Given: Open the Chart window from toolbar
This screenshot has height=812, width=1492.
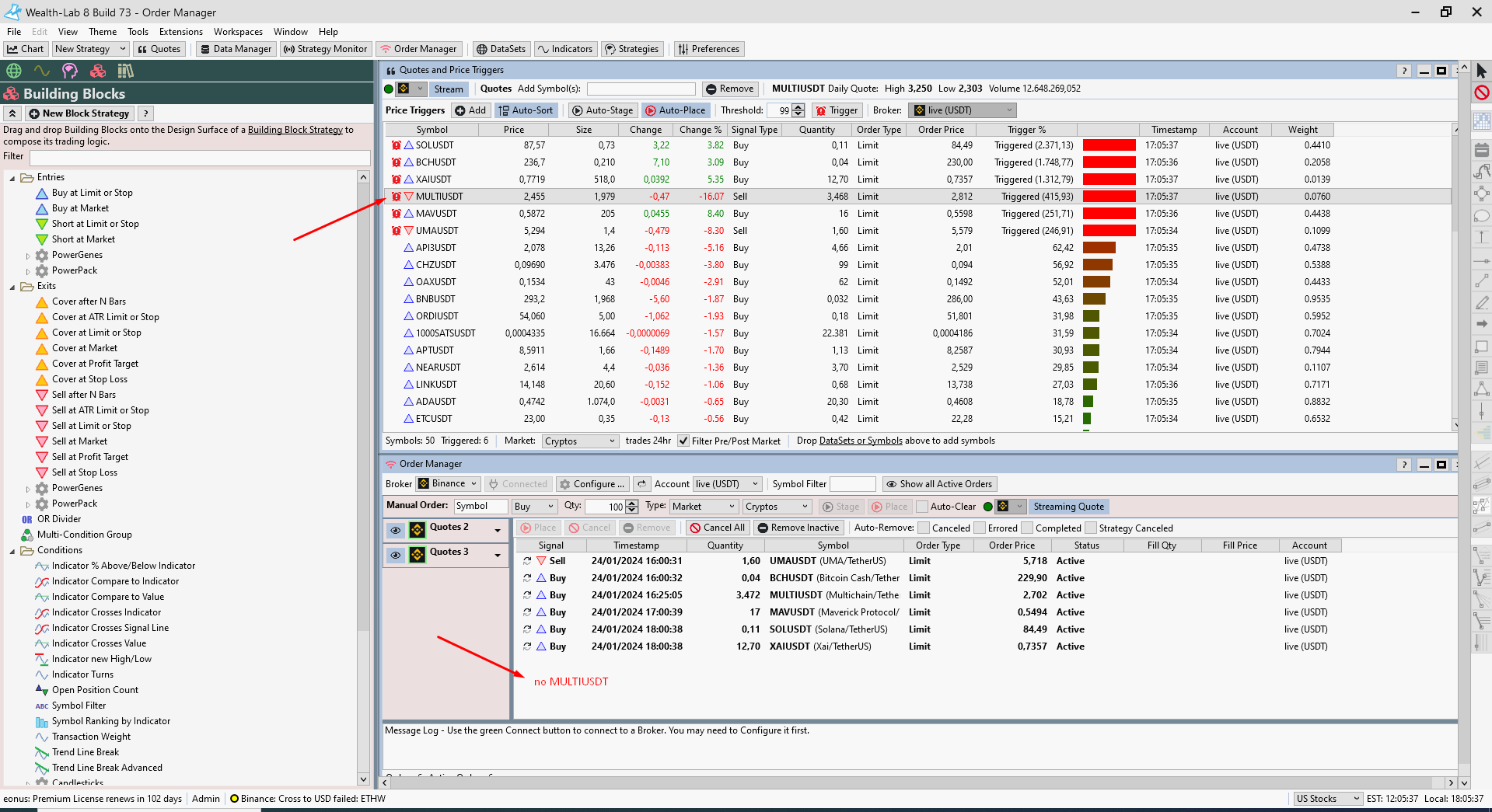Looking at the screenshot, I should pyautogui.click(x=26, y=49).
